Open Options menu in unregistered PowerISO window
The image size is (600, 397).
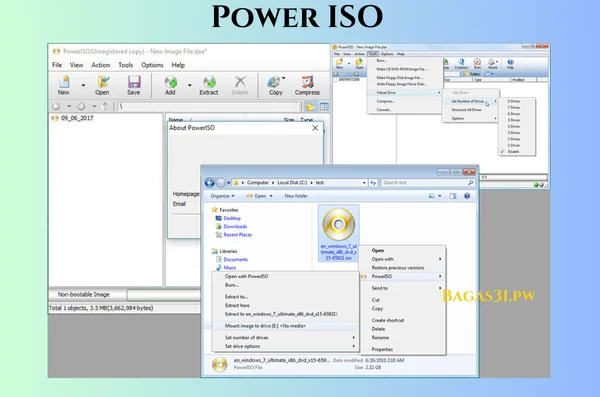(x=152, y=65)
